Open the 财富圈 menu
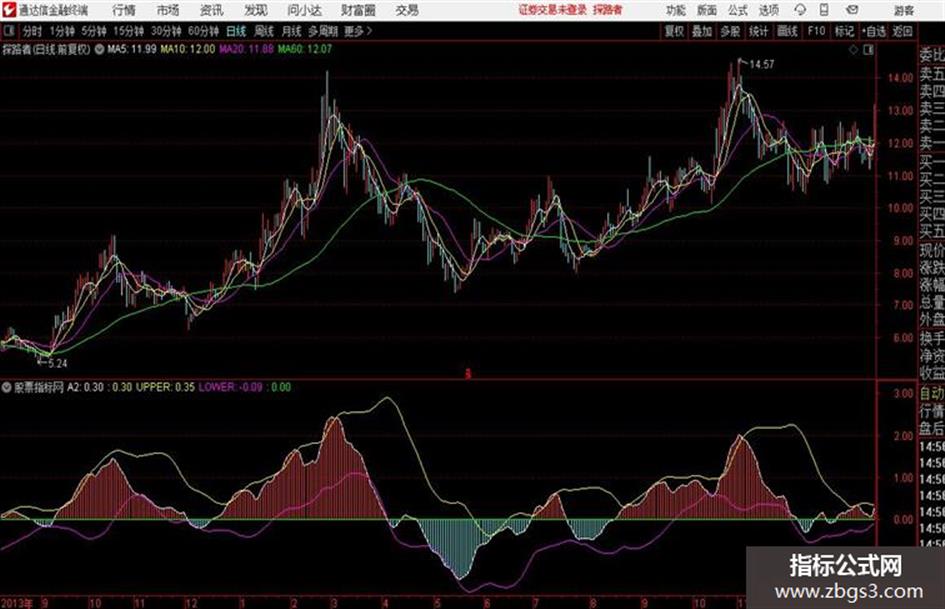Screen dimensions: 945x609 [x=358, y=10]
